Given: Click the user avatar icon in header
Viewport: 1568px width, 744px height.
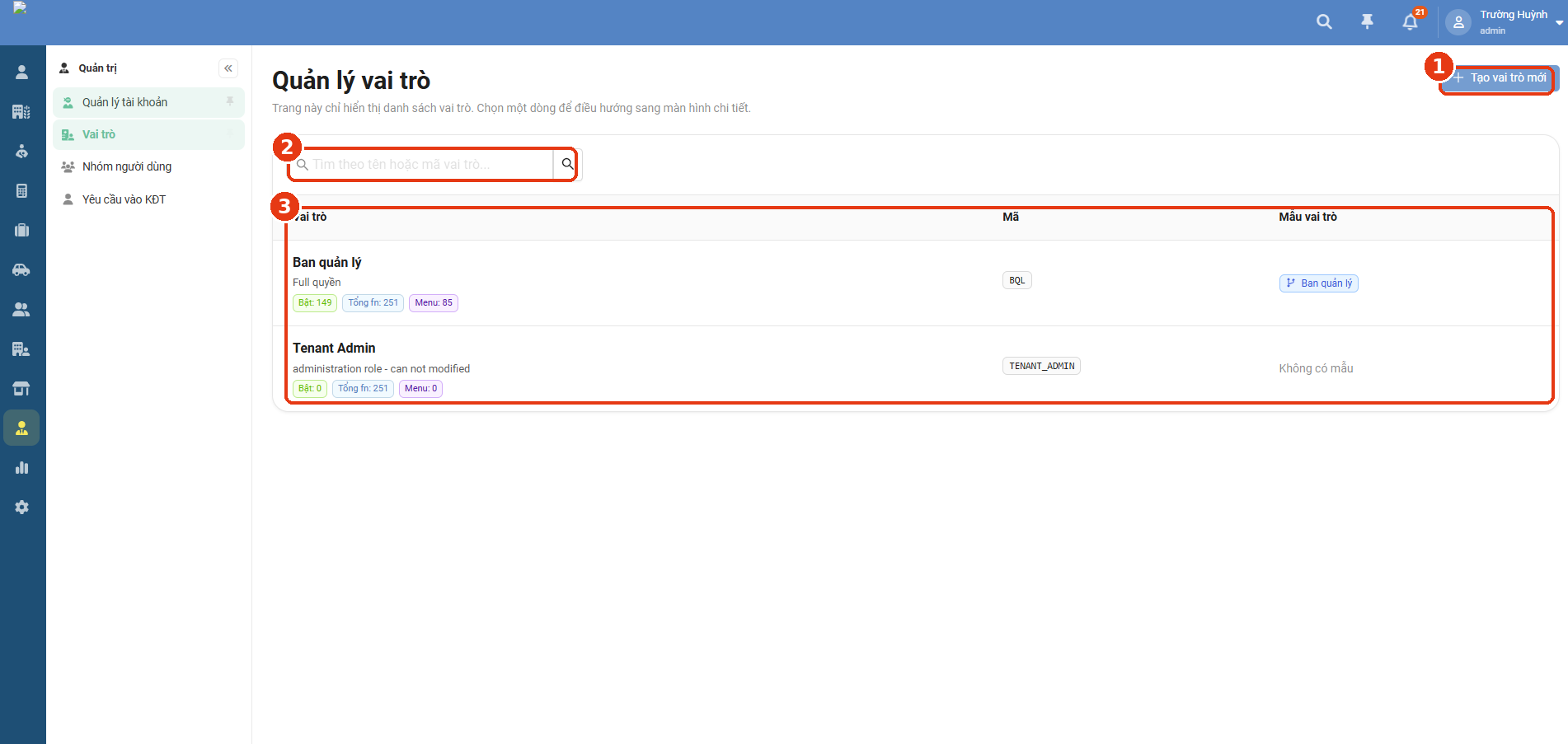Looking at the screenshot, I should (x=1458, y=22).
